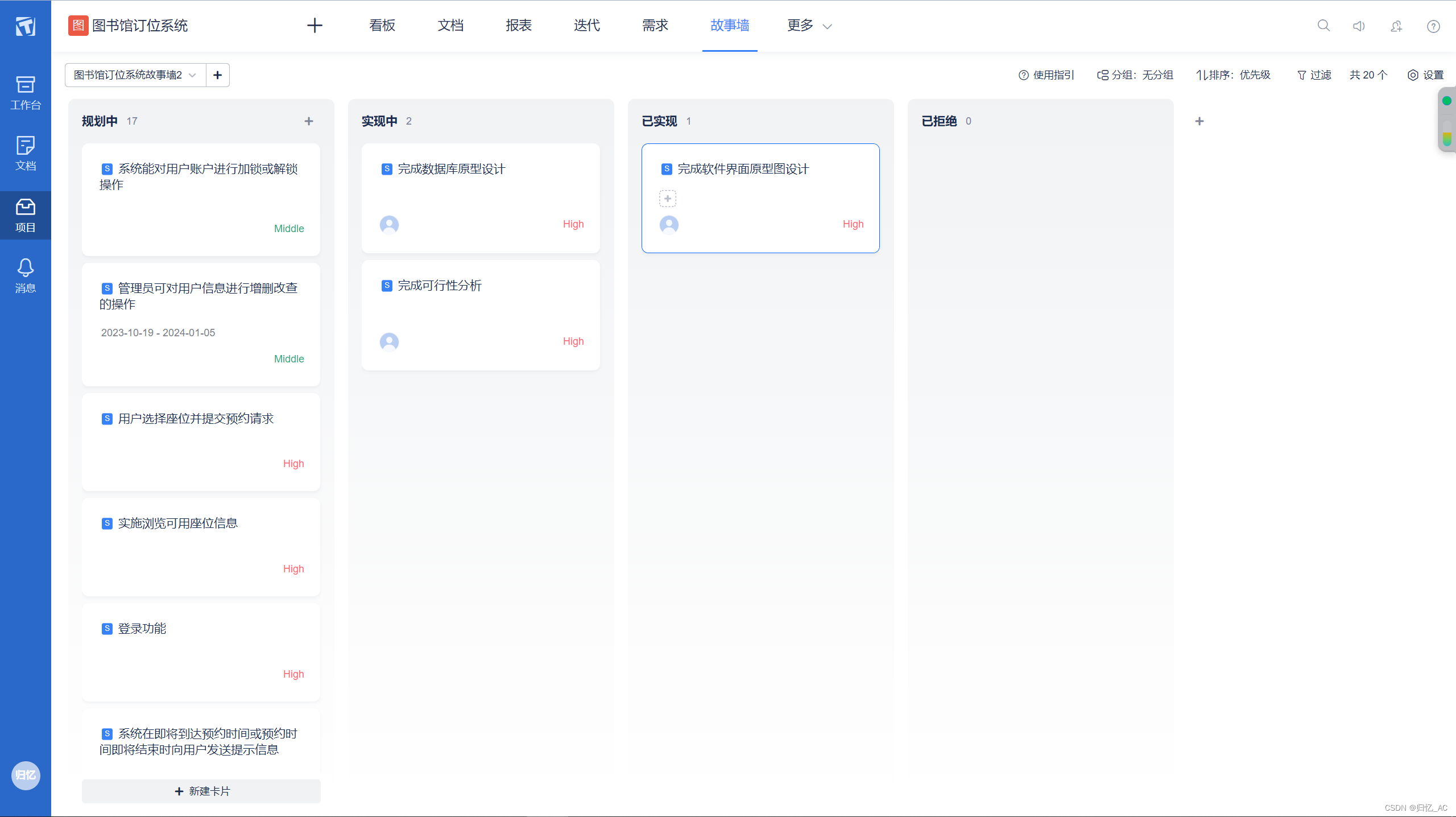Click the dashed plus box on 完成软件界面原型图设计 card

[668, 199]
